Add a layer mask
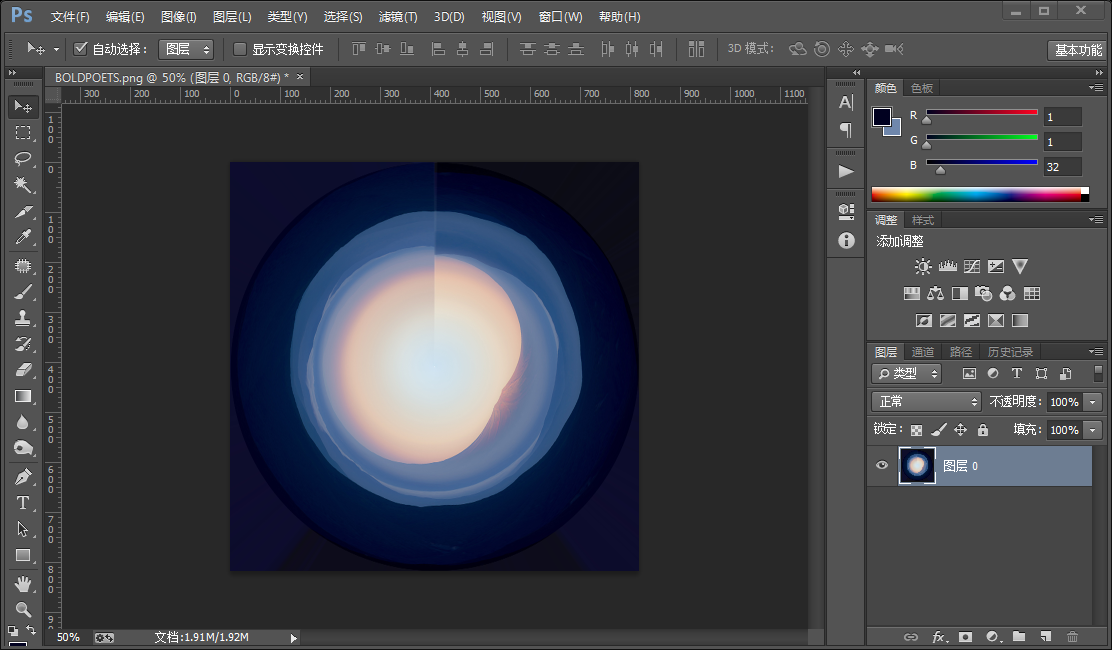The width and height of the screenshot is (1112, 650). pos(965,637)
